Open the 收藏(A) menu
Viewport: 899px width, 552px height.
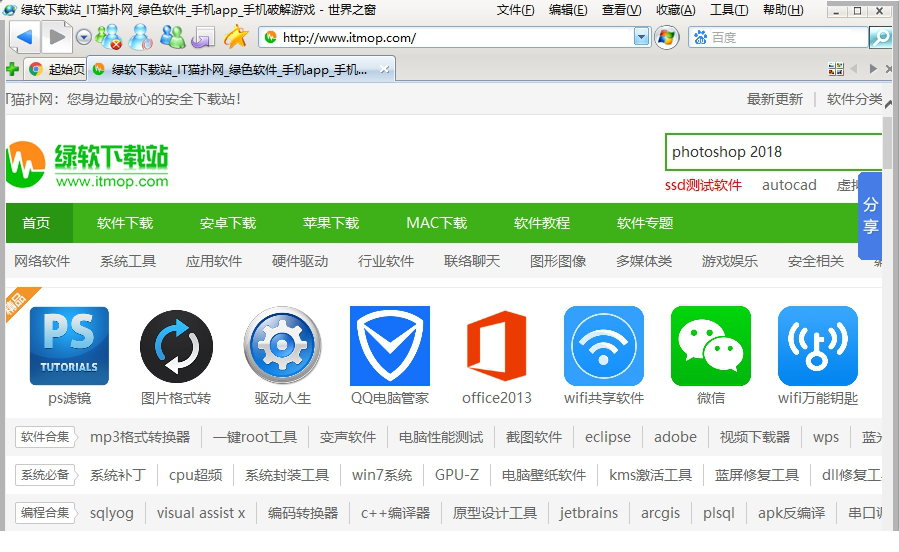point(675,10)
